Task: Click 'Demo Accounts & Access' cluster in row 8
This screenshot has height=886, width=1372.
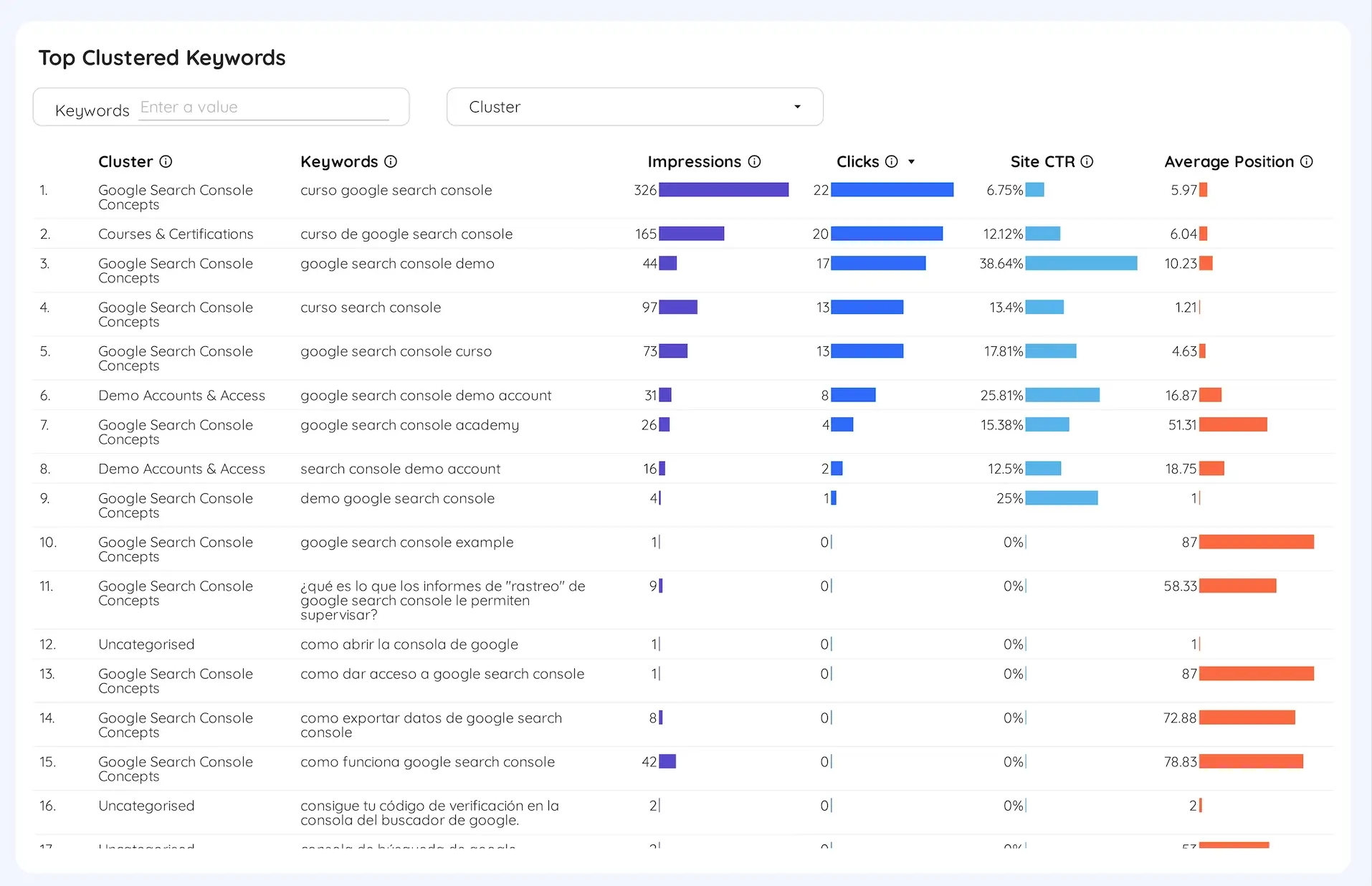Action: coord(181,469)
